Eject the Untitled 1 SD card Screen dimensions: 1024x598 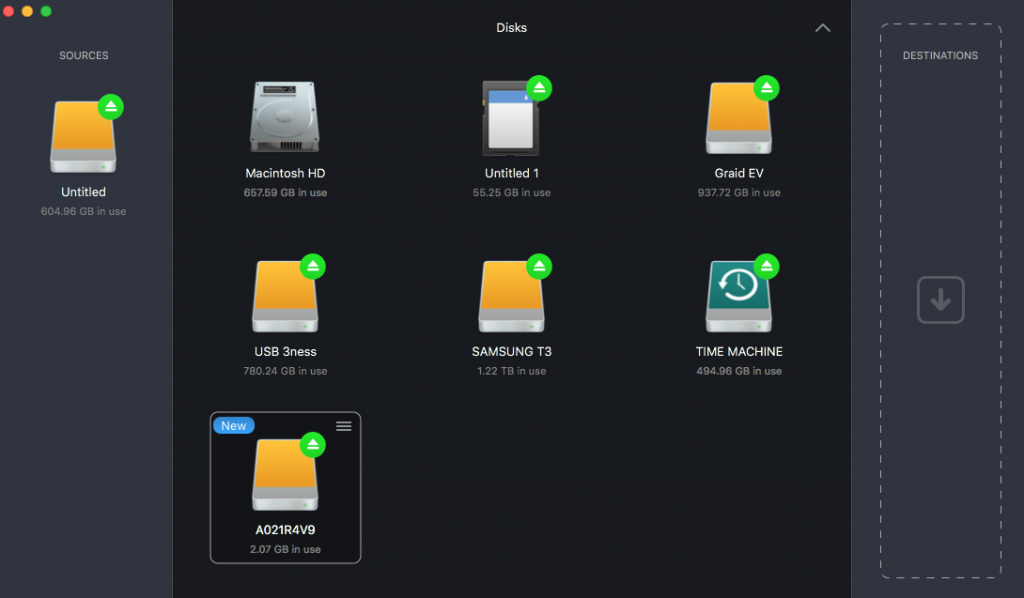540,87
